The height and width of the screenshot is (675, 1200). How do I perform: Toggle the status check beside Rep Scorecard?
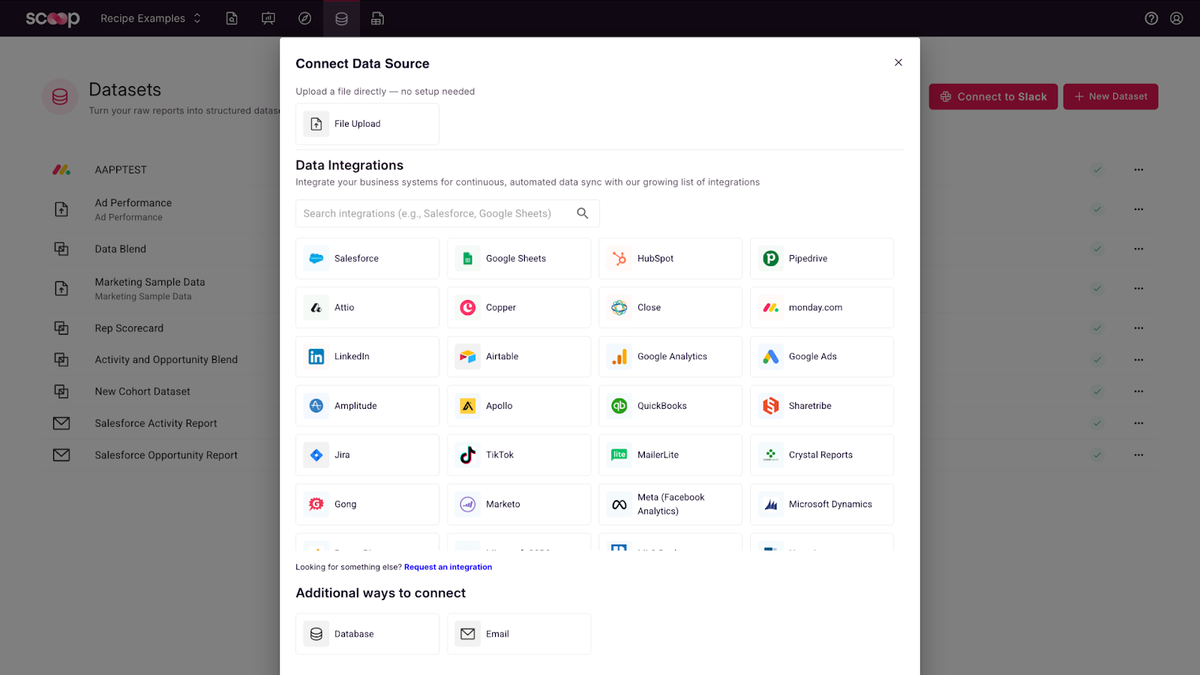click(x=1097, y=327)
